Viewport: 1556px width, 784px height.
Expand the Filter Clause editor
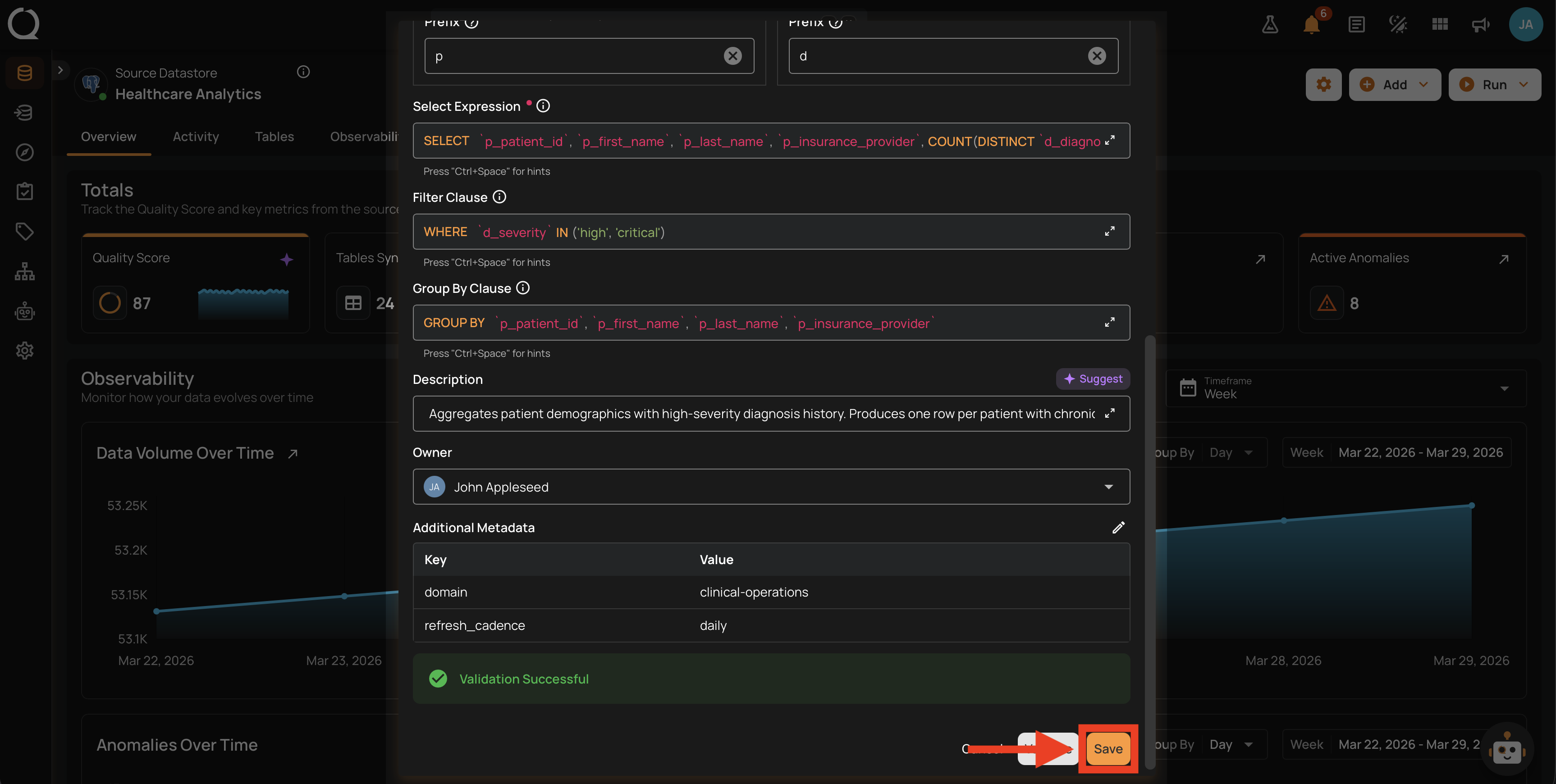pyautogui.click(x=1110, y=231)
